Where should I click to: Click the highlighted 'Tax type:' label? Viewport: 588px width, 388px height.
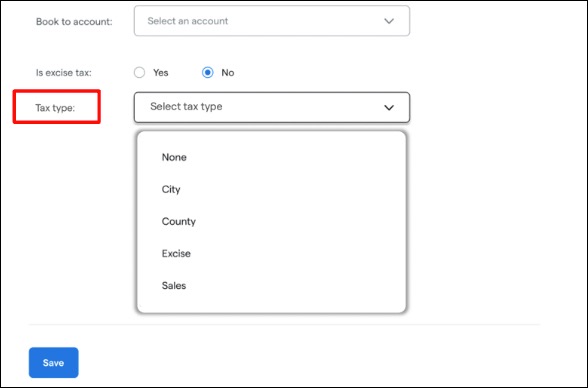tap(55, 108)
